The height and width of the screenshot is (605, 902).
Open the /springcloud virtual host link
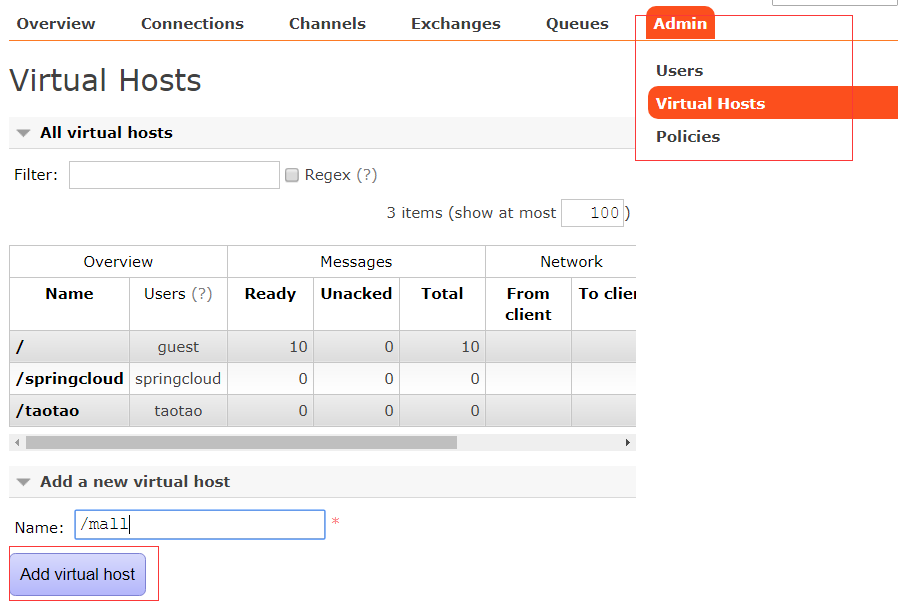70,379
